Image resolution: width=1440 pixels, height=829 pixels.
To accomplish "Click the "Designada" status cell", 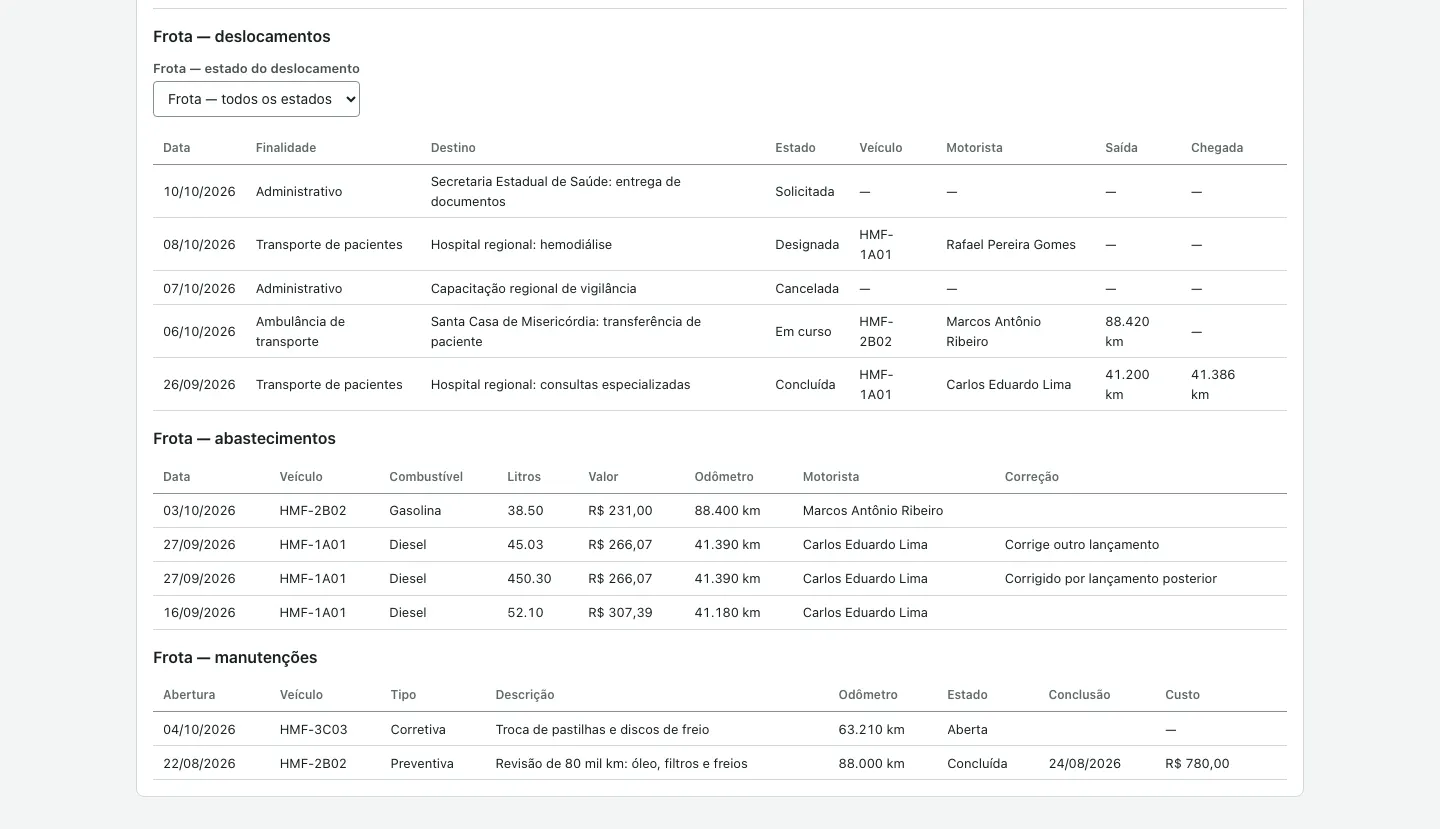I will pyautogui.click(x=807, y=245).
